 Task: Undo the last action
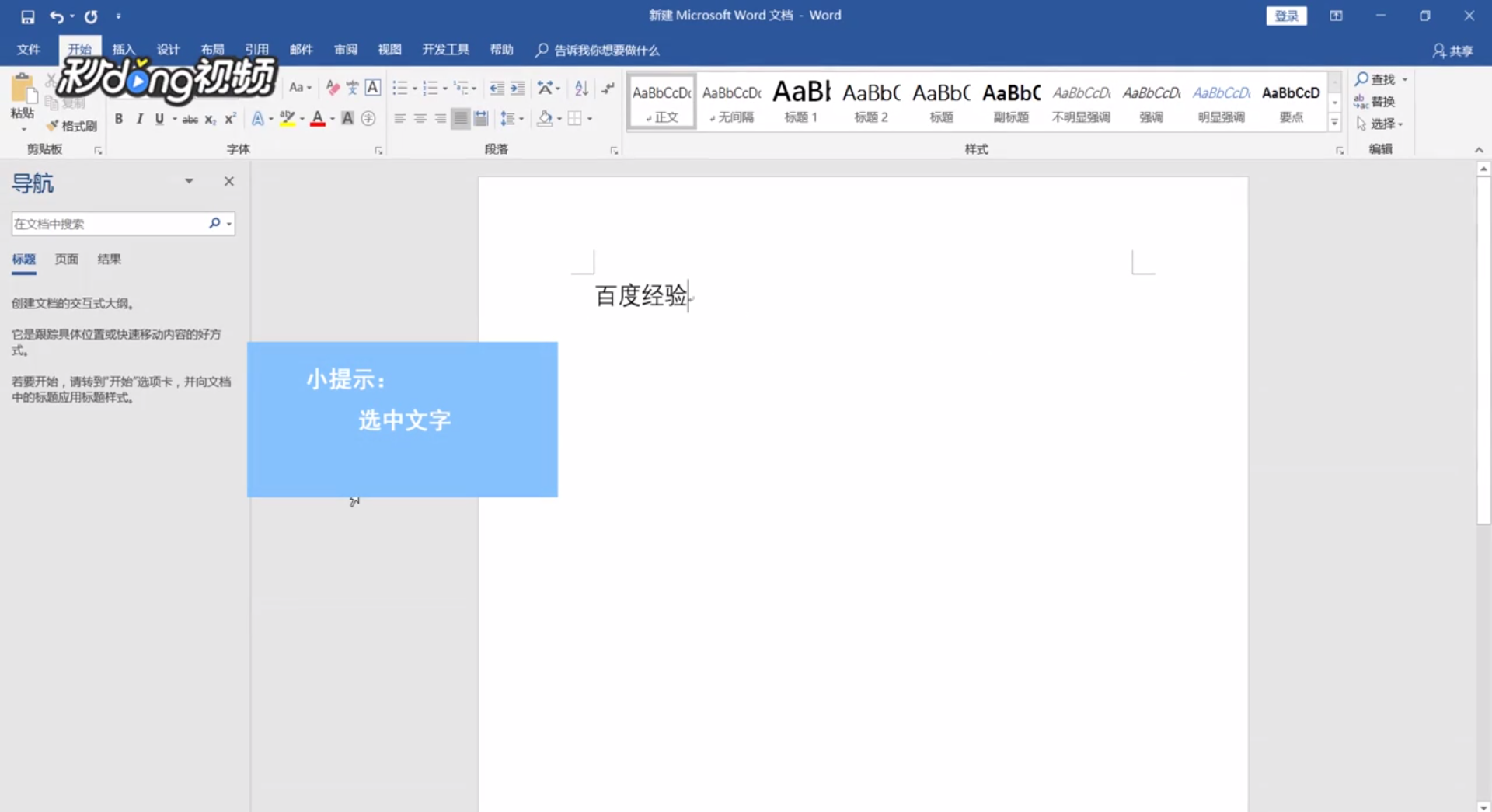[x=57, y=16]
